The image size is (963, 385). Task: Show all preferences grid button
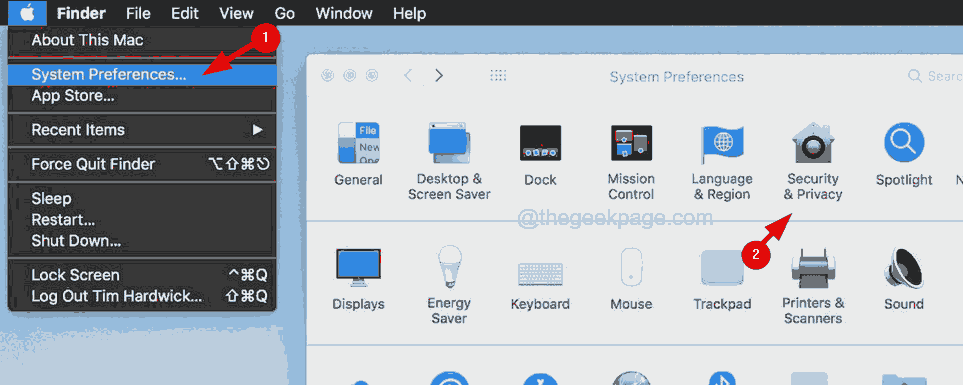click(x=497, y=76)
